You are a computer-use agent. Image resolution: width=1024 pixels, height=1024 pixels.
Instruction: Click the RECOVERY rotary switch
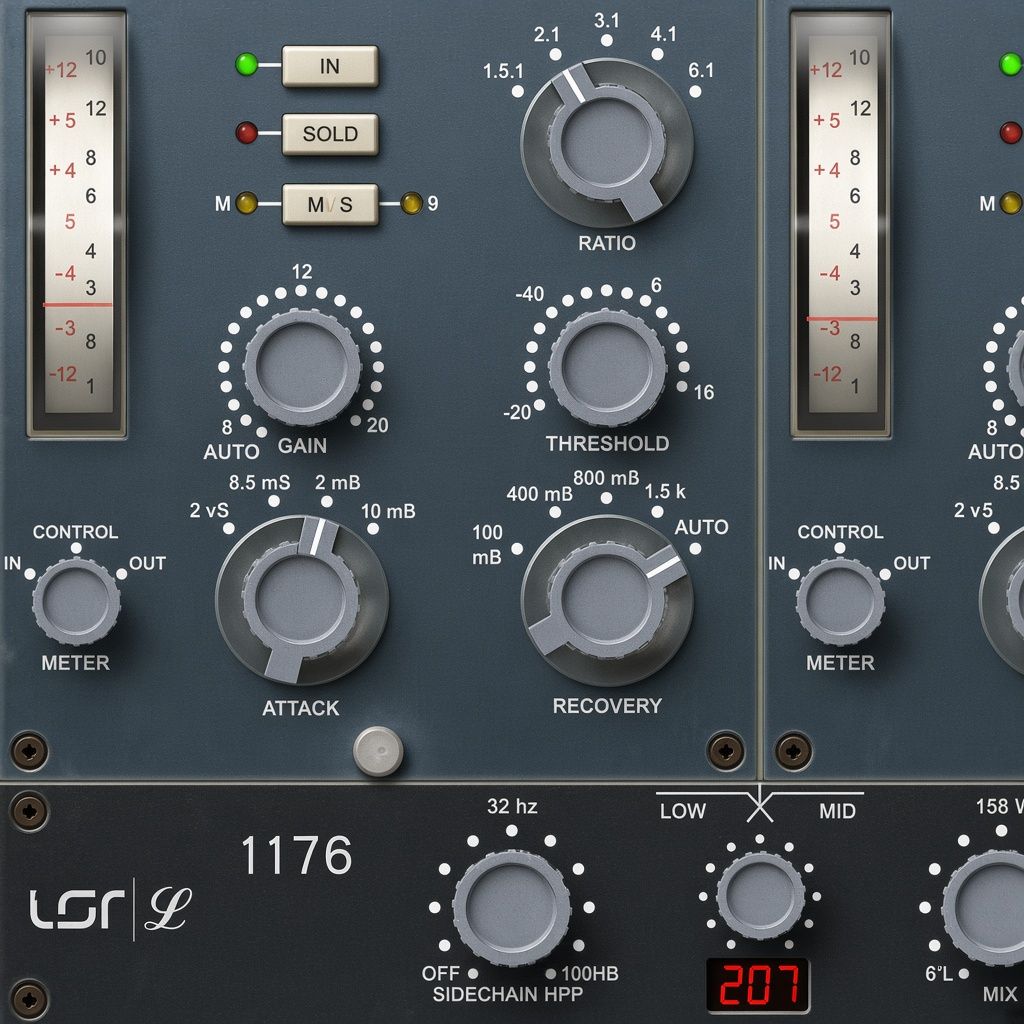coord(607,600)
